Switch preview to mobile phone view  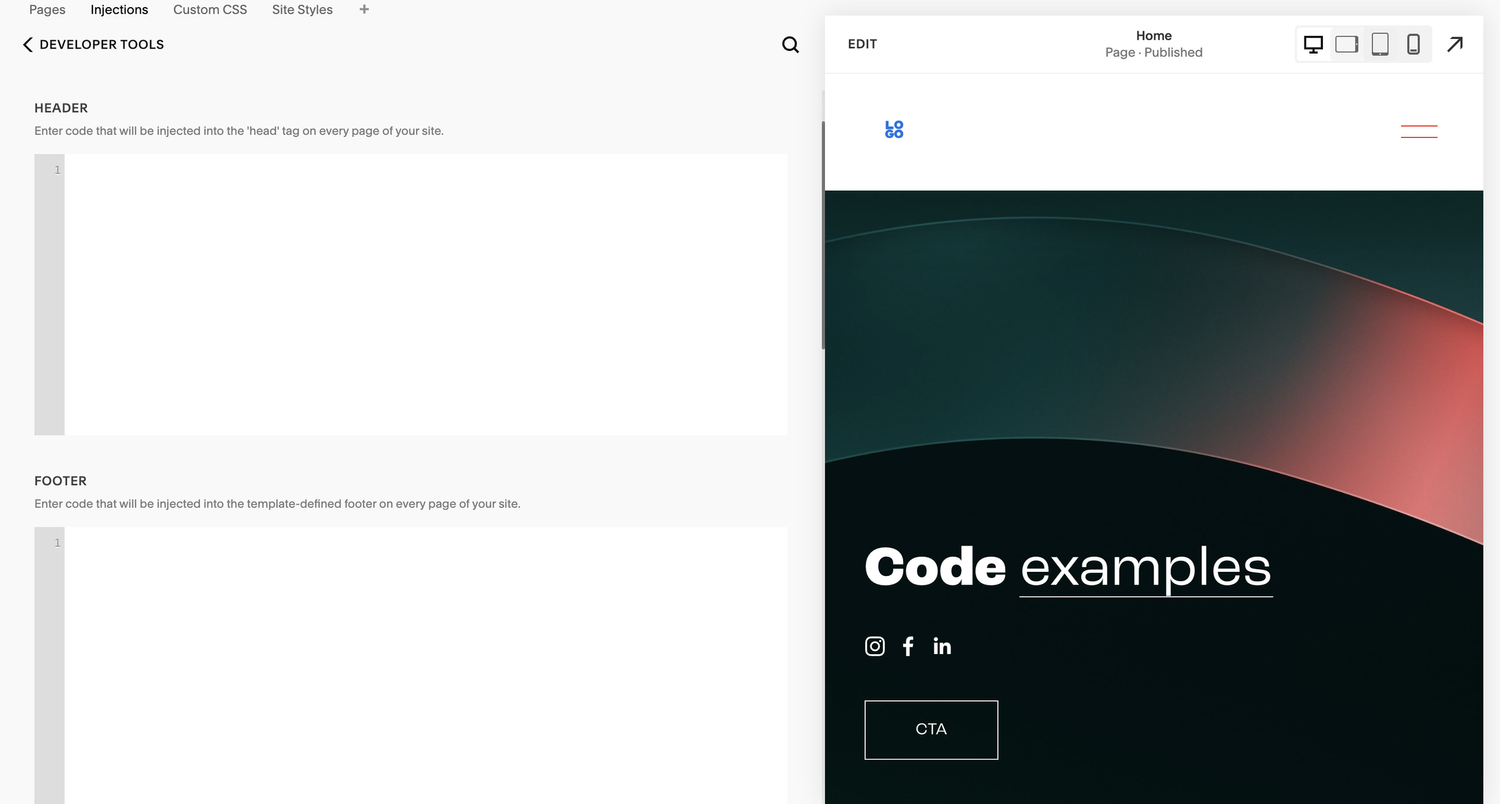click(1414, 44)
